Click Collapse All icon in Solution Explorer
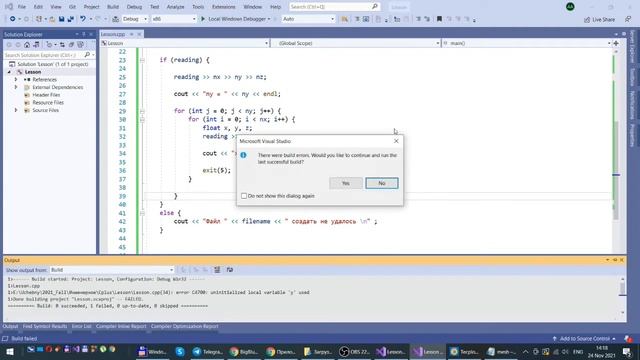 71,44
